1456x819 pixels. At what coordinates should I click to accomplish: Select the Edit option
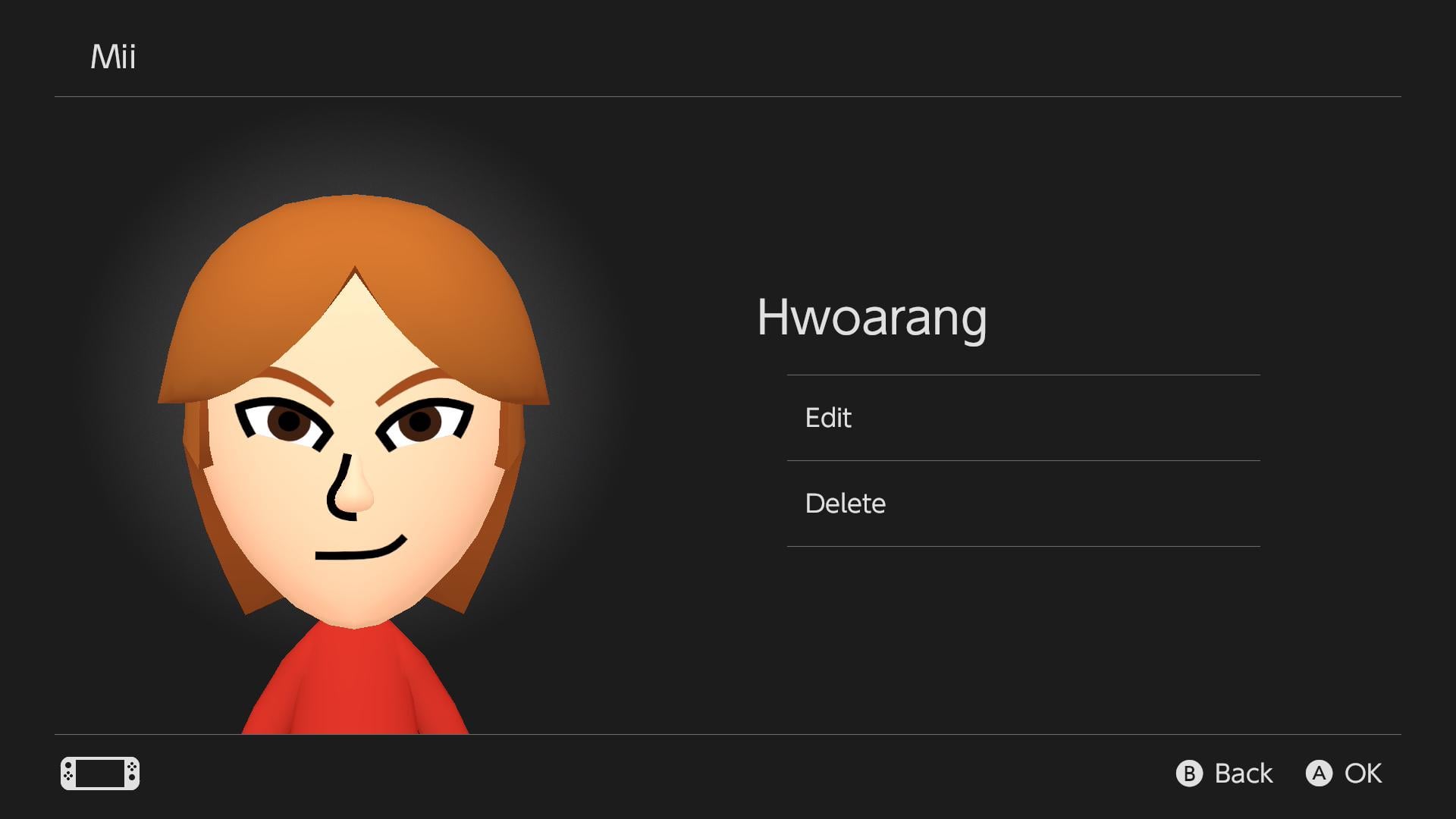point(828,418)
